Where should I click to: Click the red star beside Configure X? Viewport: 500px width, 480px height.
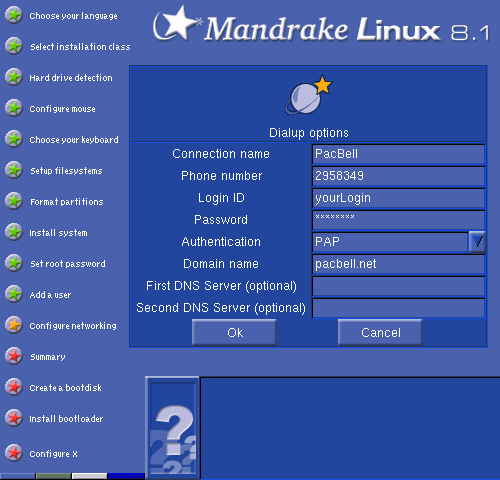point(14,453)
